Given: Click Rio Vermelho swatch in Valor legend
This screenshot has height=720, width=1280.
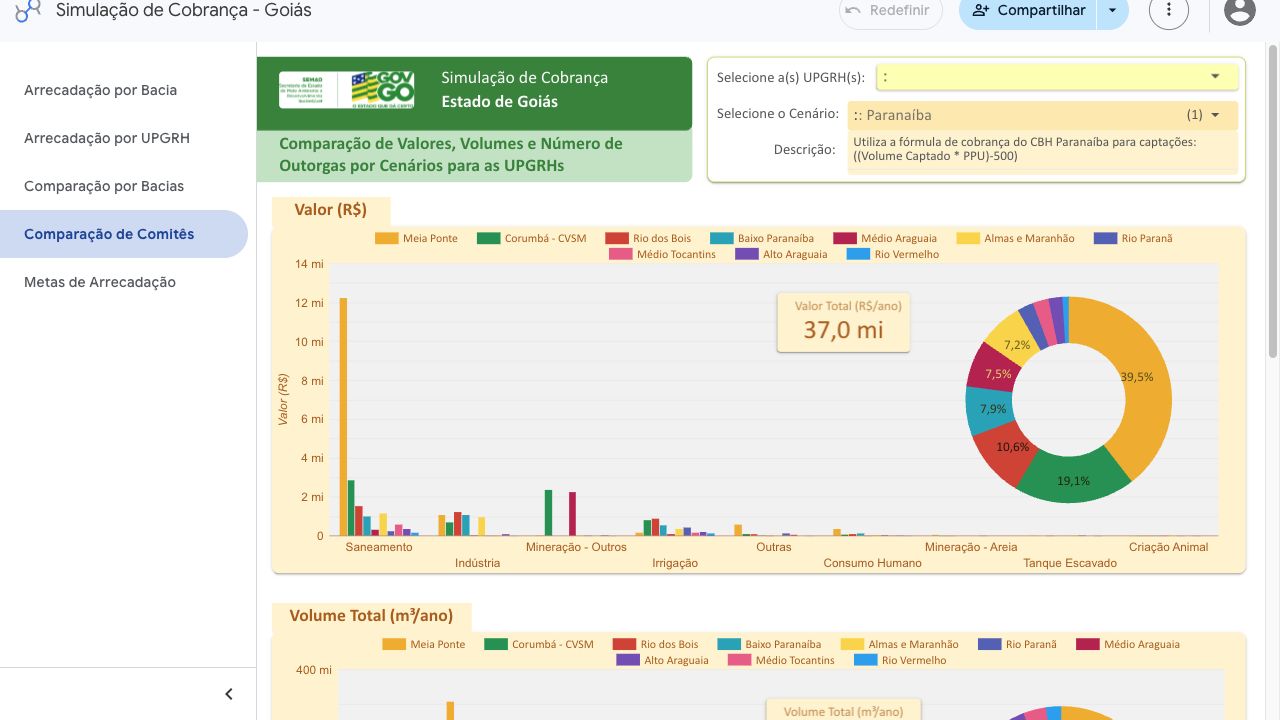Looking at the screenshot, I should [x=858, y=254].
